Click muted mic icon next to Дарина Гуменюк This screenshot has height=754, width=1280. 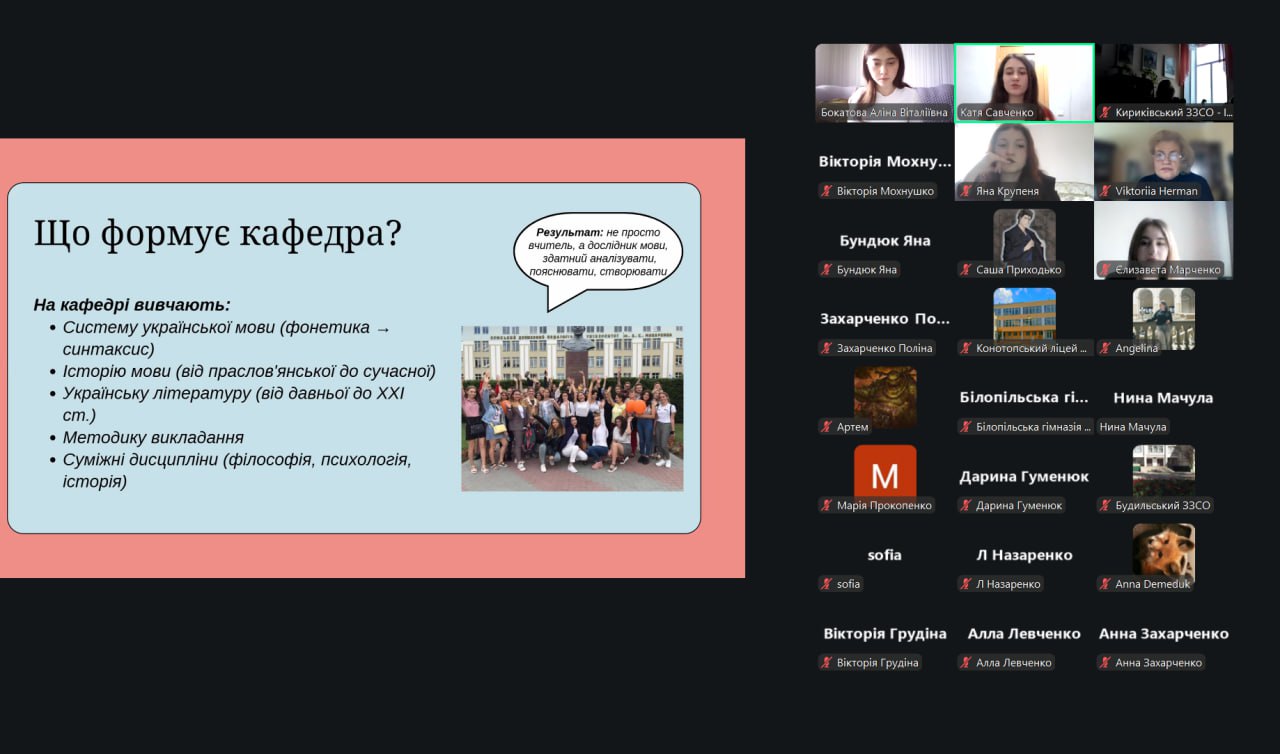click(966, 505)
